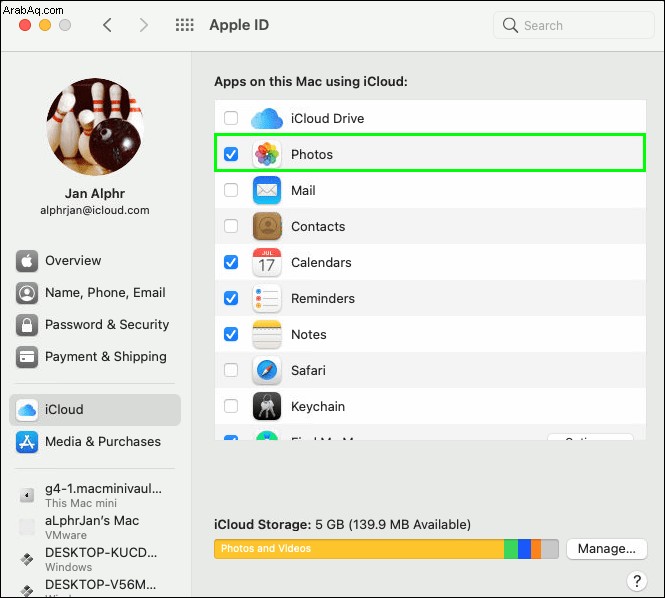Select the DESKTOP-KUCD... Windows device
This screenshot has height=598, width=665.
point(95,559)
